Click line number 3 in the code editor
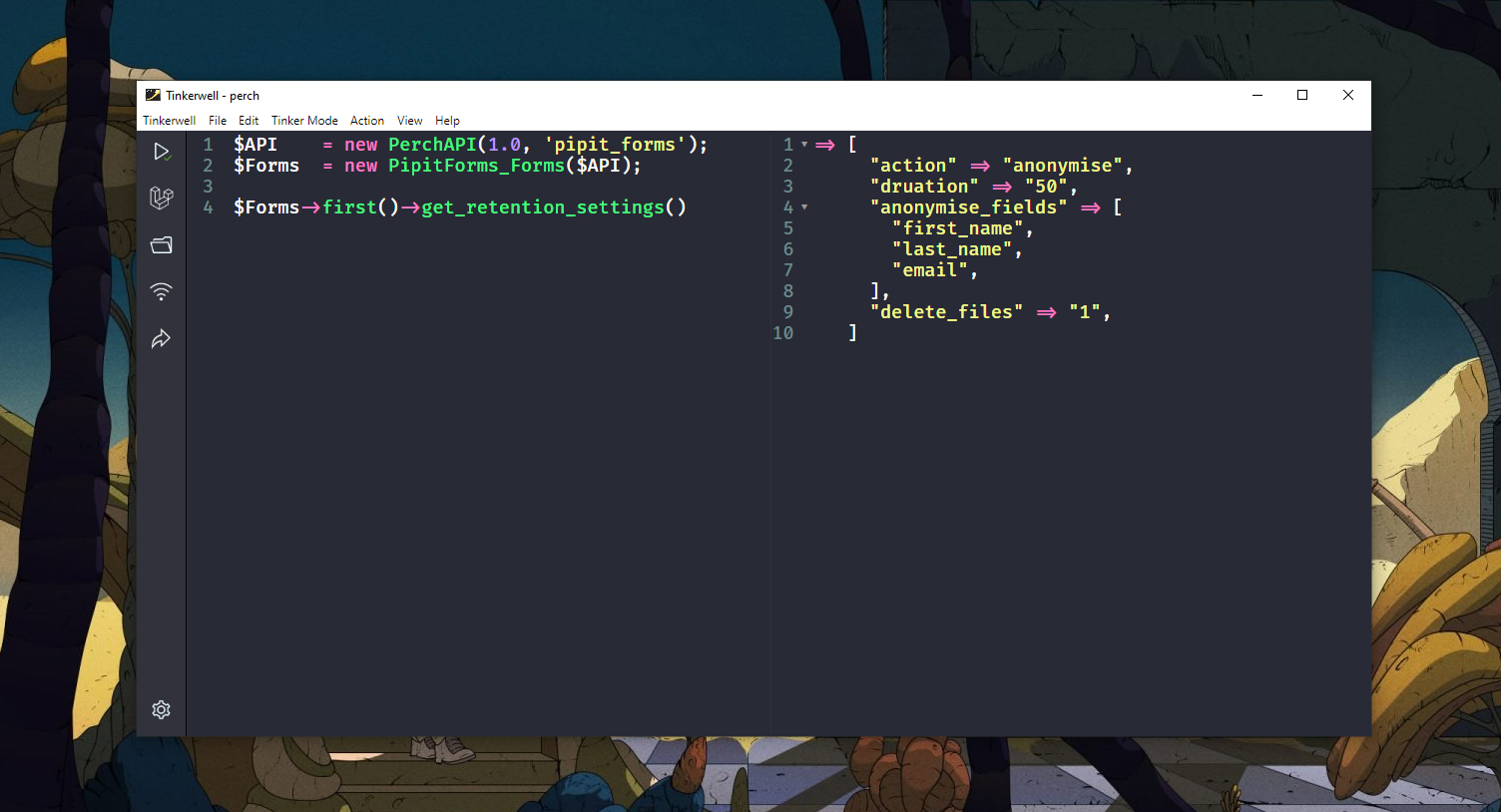Screen dimensions: 1501x812 pos(208,187)
